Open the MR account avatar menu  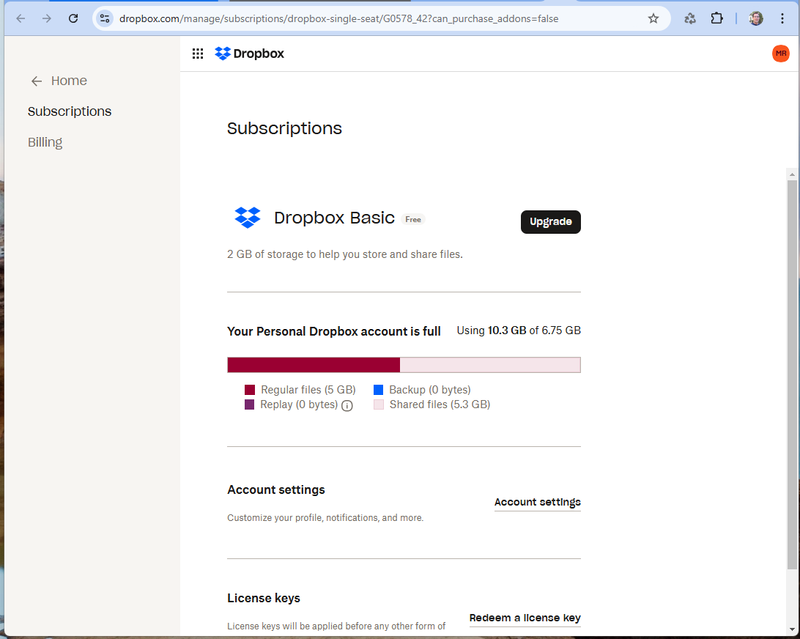point(780,54)
